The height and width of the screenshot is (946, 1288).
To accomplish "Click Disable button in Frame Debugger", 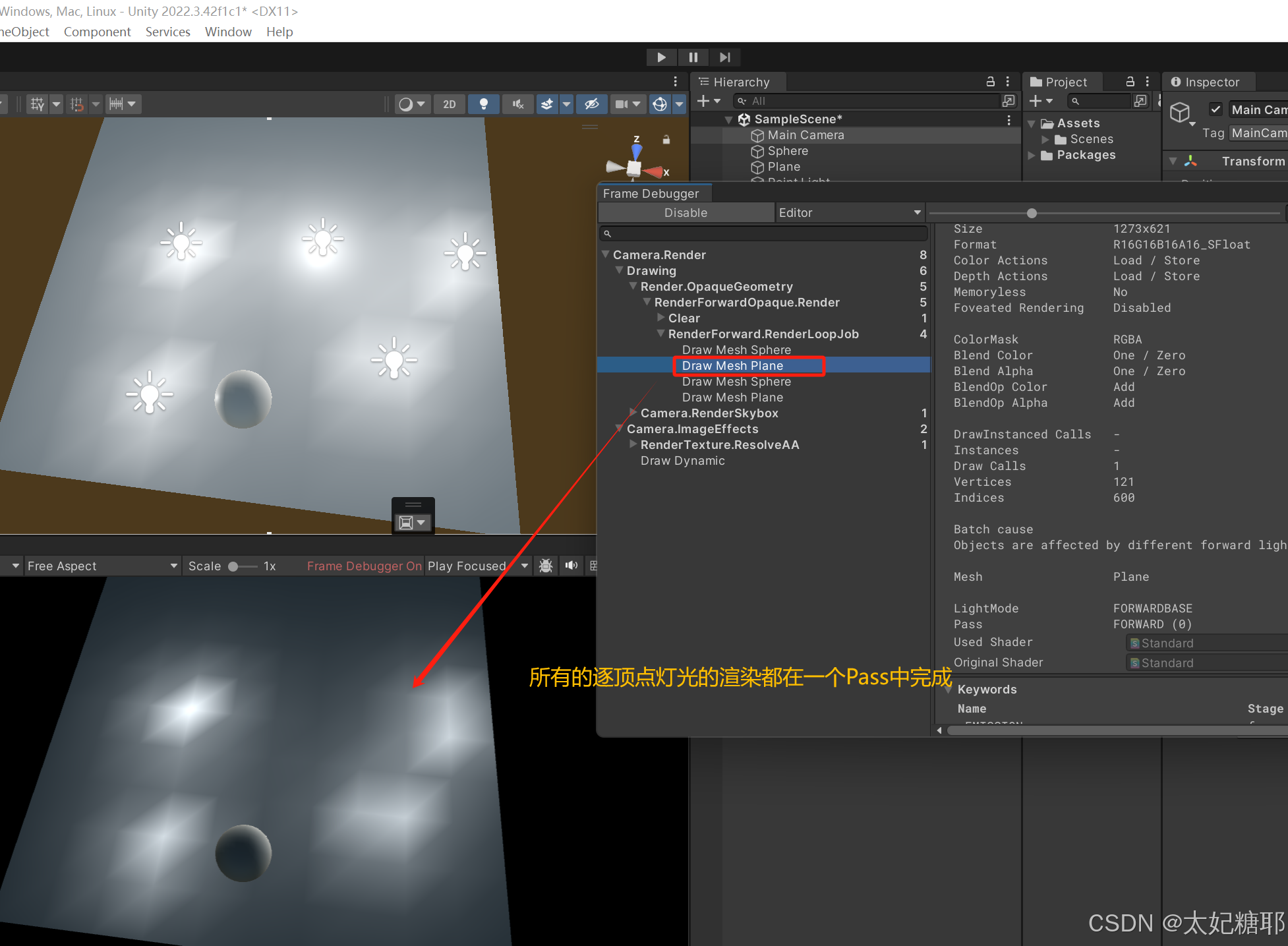I will tap(686, 213).
